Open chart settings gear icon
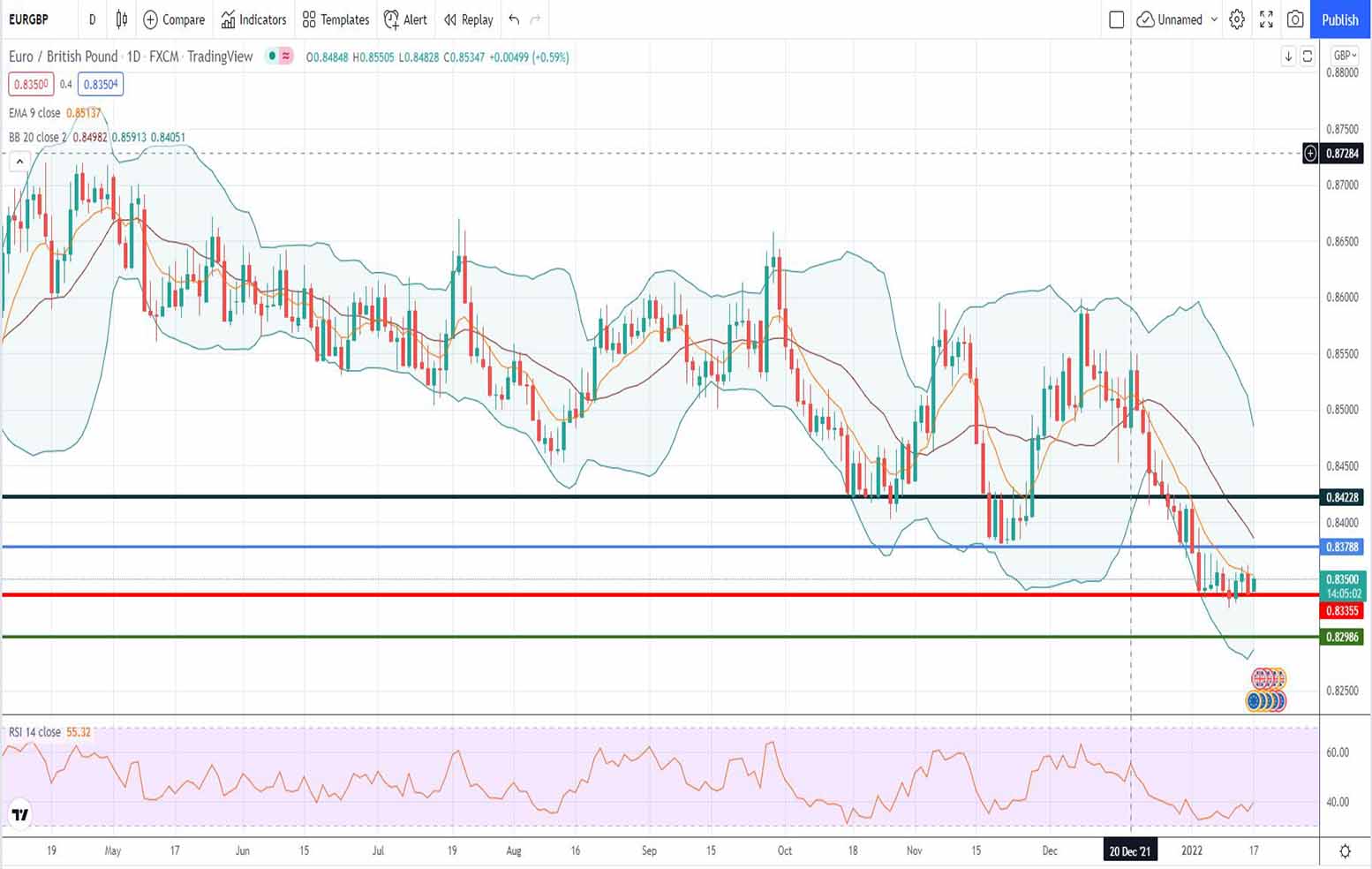Viewport: 1372px width, 869px height. click(1237, 19)
